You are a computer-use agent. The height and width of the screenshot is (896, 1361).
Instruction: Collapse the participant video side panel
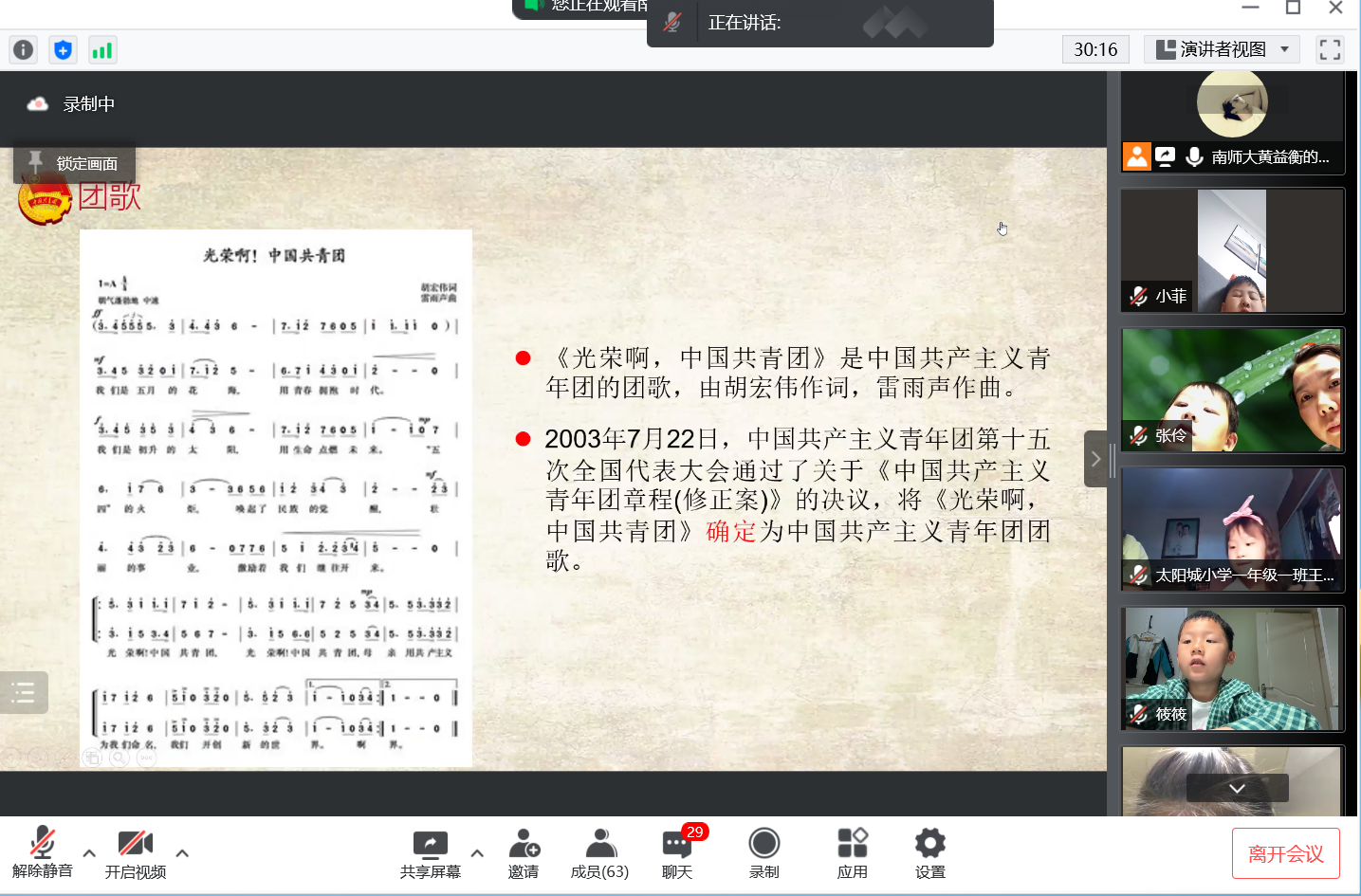pyautogui.click(x=1095, y=459)
